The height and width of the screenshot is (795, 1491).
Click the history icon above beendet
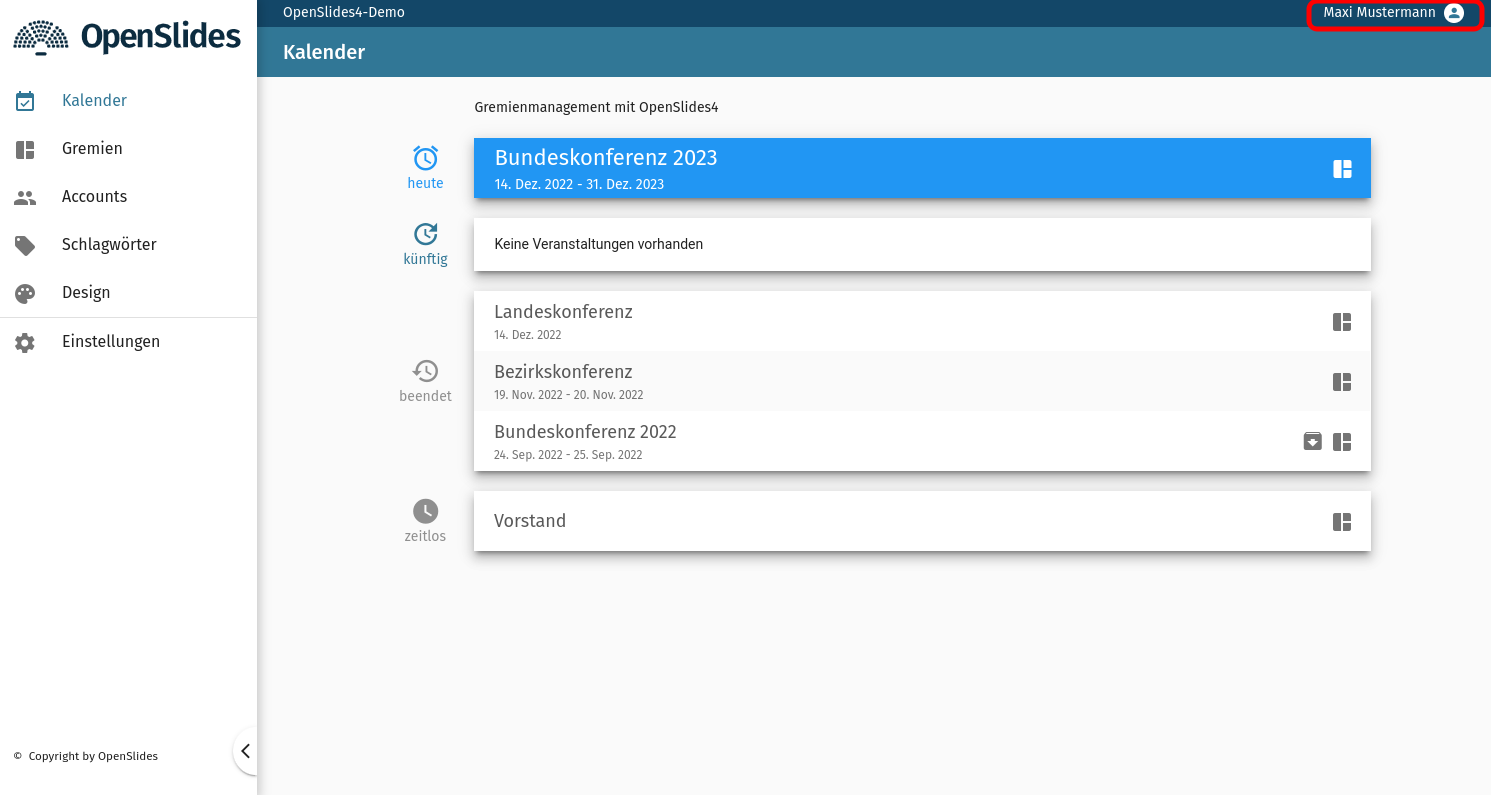pyautogui.click(x=426, y=371)
